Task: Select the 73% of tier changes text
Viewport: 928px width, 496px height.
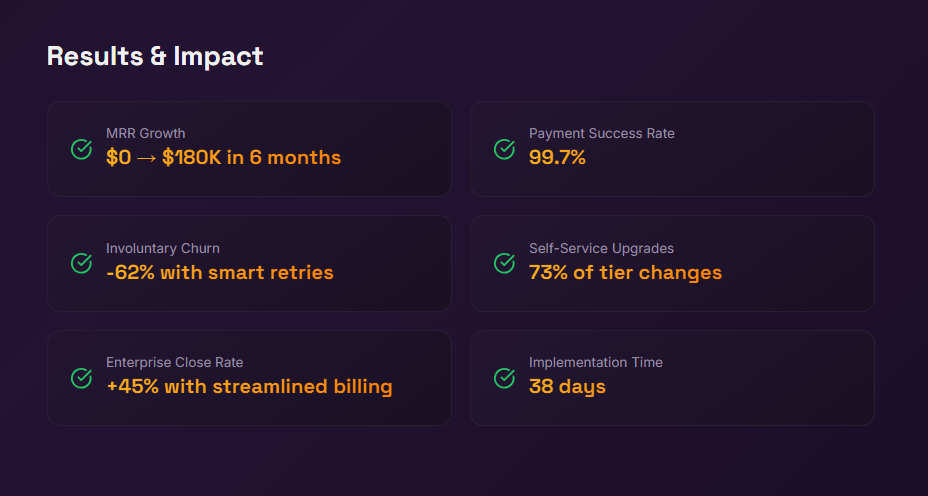Action: click(x=625, y=272)
